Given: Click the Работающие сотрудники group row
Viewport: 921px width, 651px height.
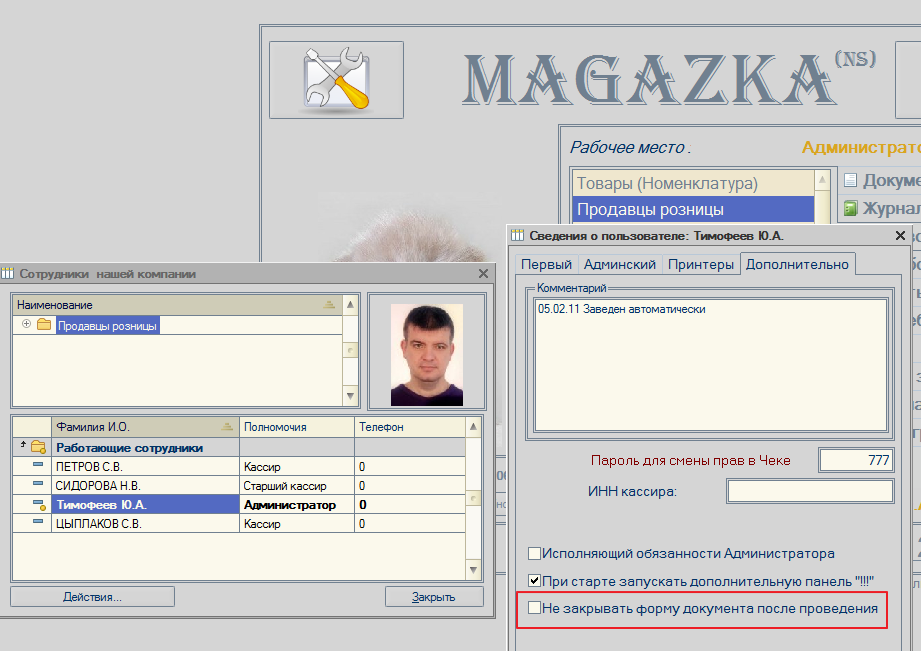Looking at the screenshot, I should 238,448.
